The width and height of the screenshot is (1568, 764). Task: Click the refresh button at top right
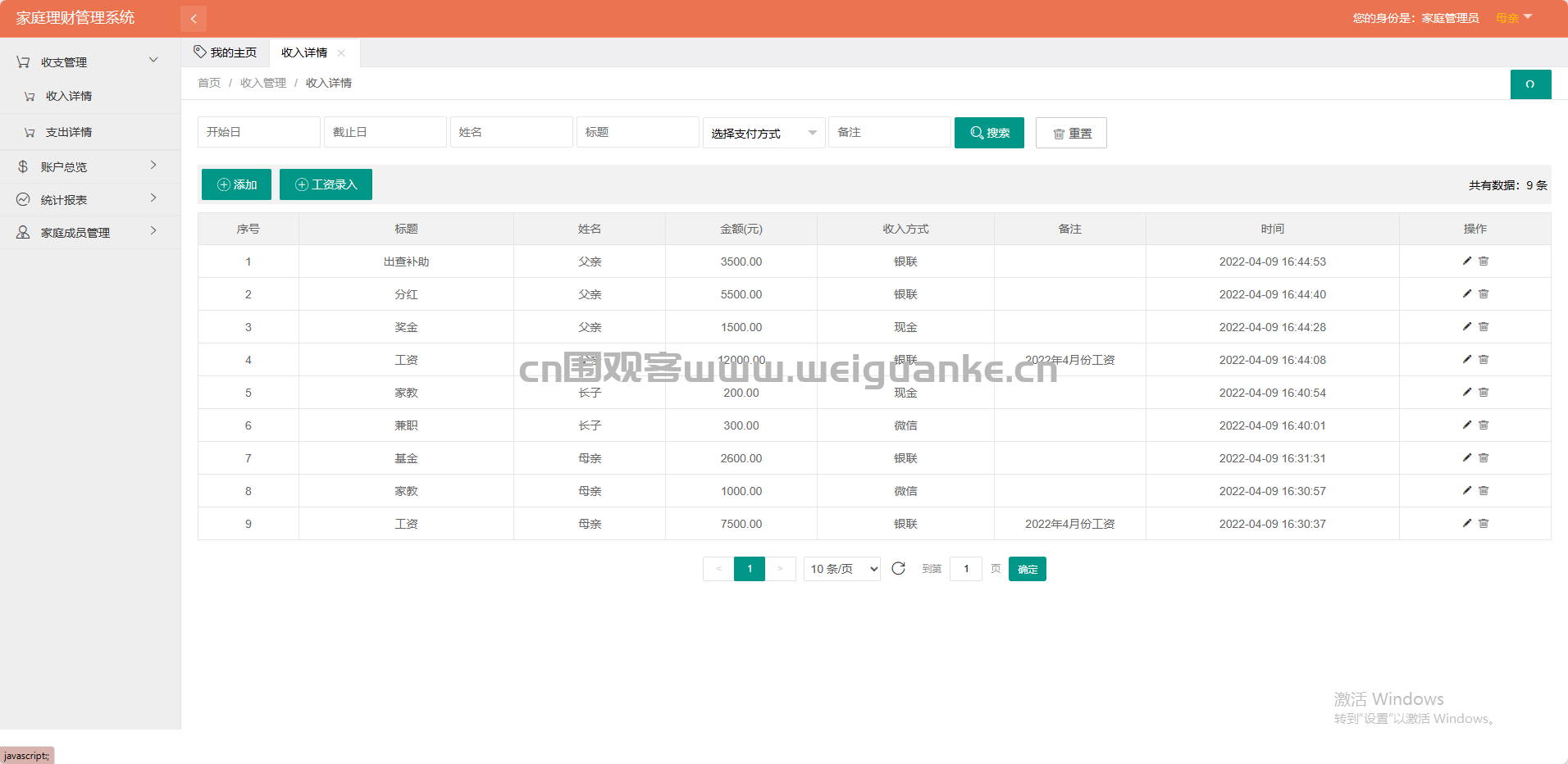click(x=1530, y=84)
